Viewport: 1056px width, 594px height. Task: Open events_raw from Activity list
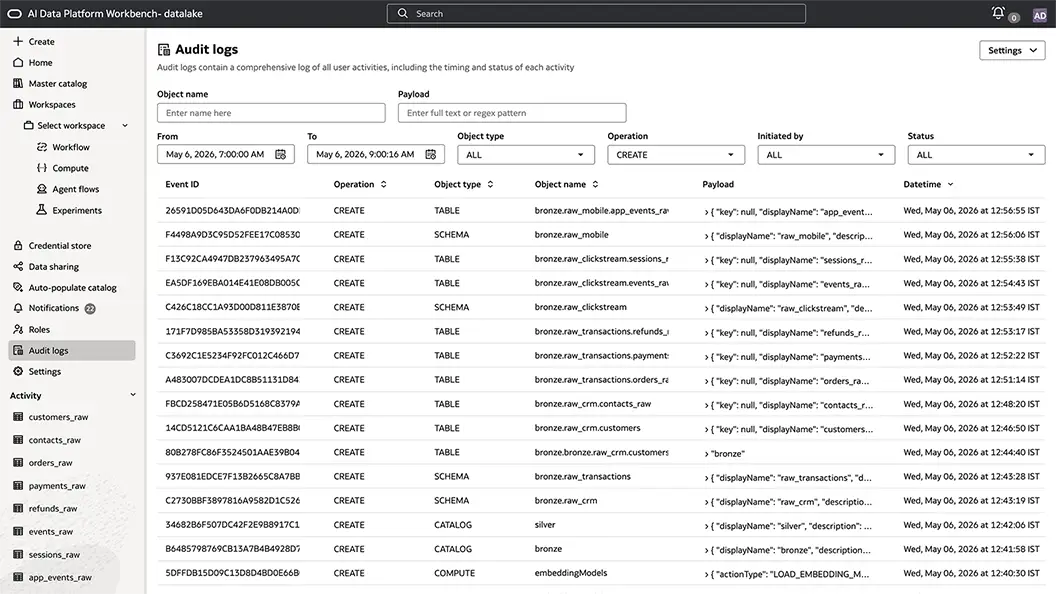click(x=51, y=531)
